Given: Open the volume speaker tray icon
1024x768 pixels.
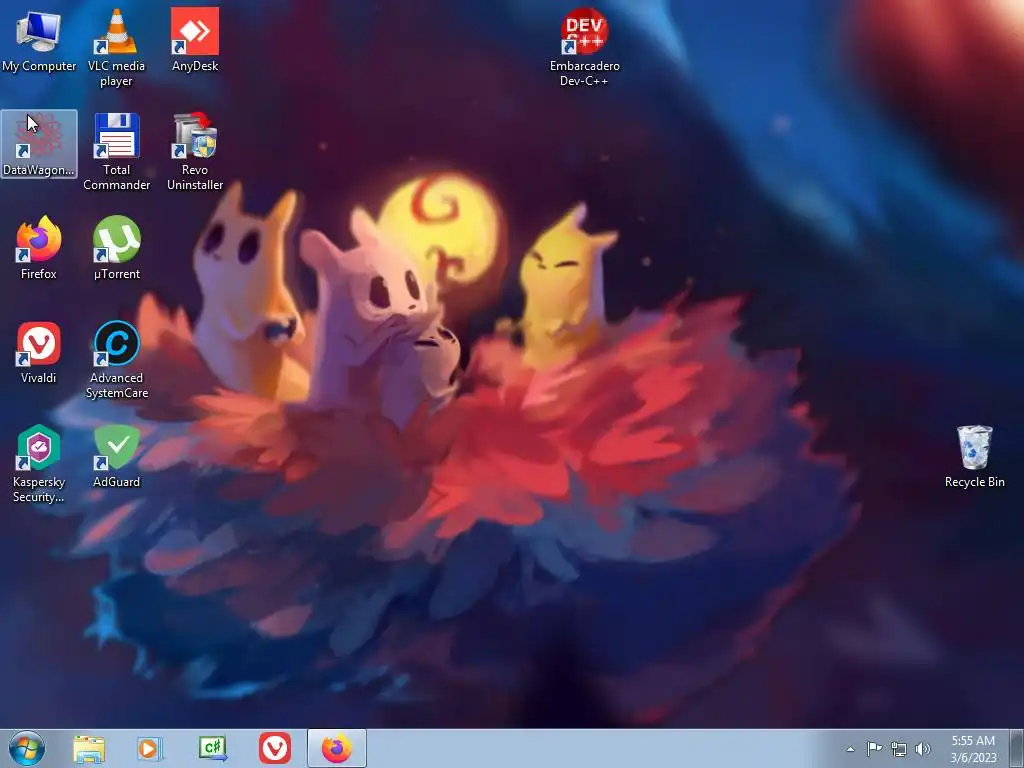Looking at the screenshot, I should (x=923, y=749).
